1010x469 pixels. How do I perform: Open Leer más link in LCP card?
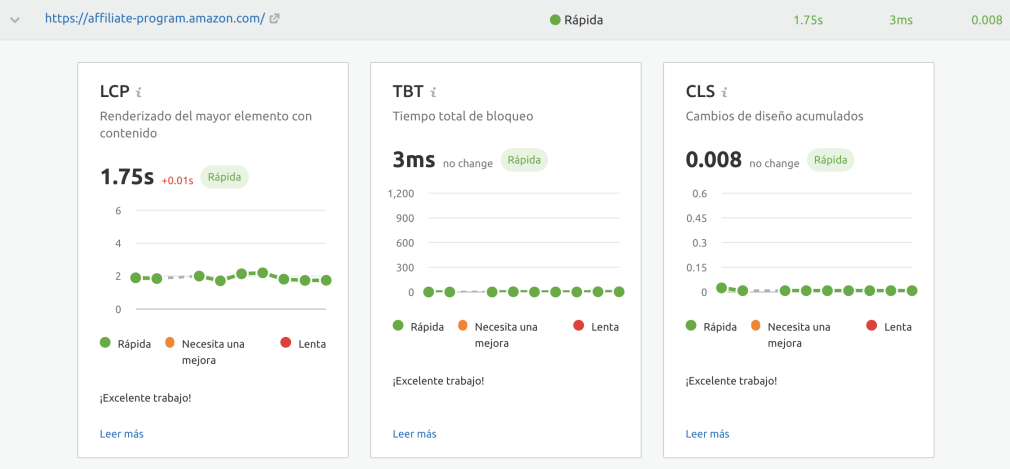point(122,434)
